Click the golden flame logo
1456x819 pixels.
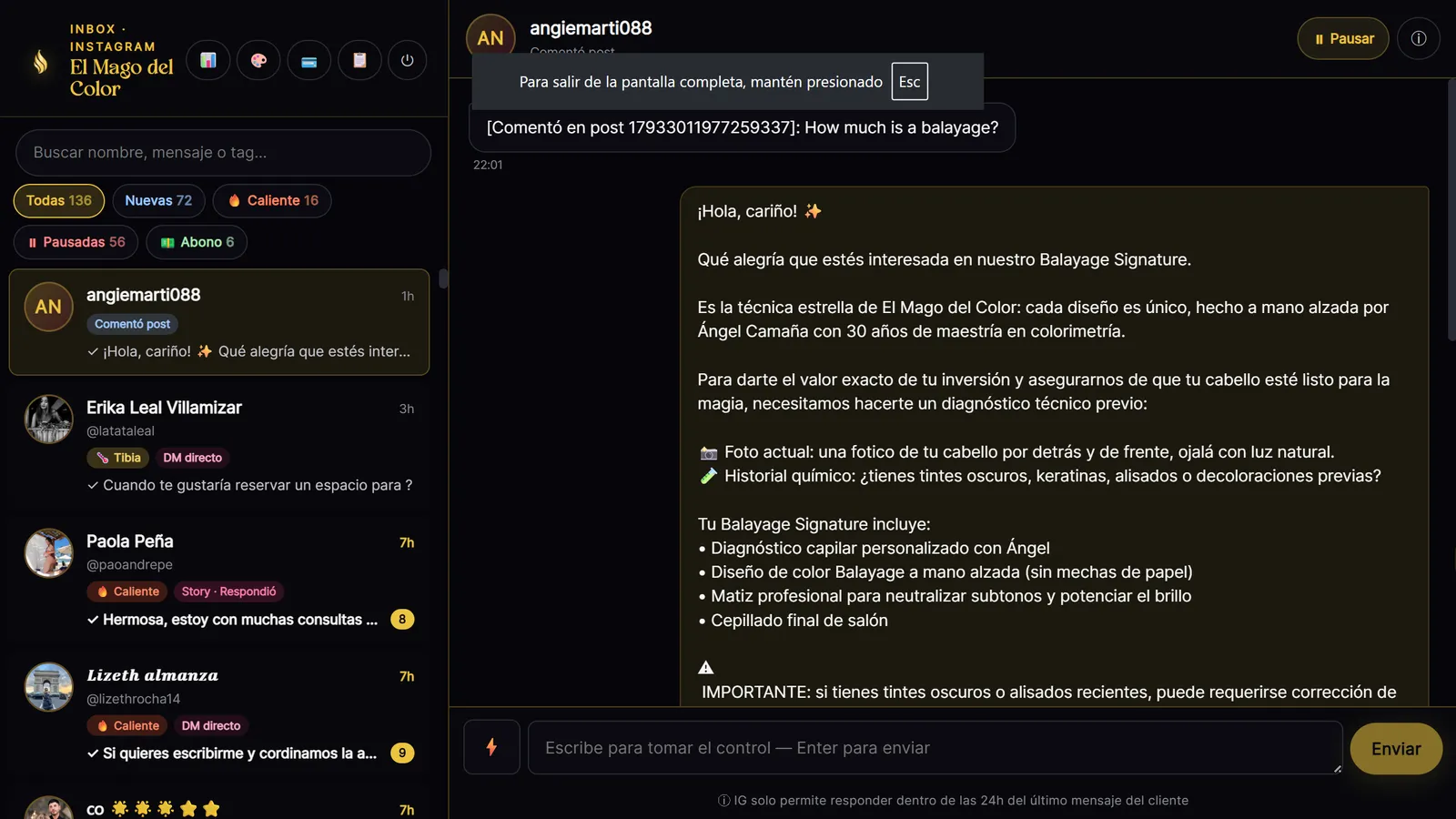pyautogui.click(x=40, y=61)
